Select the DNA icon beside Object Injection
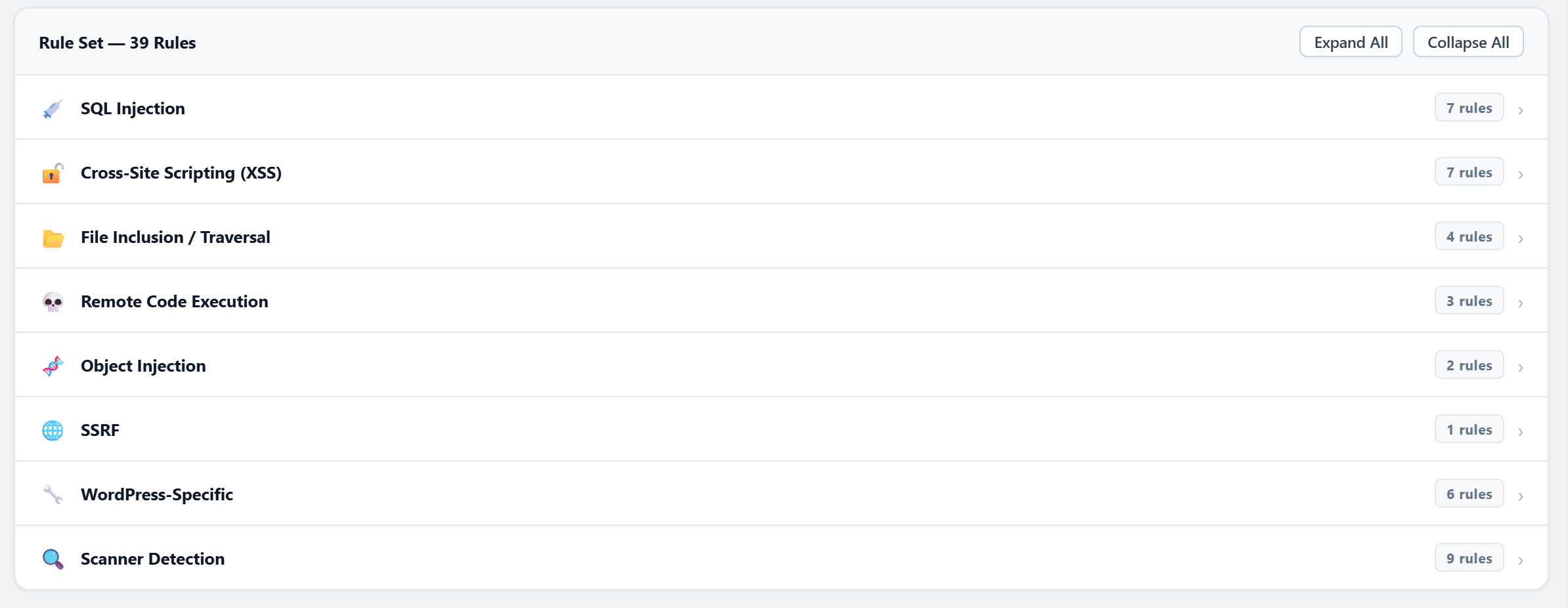This screenshot has height=608, width=1568. click(53, 366)
